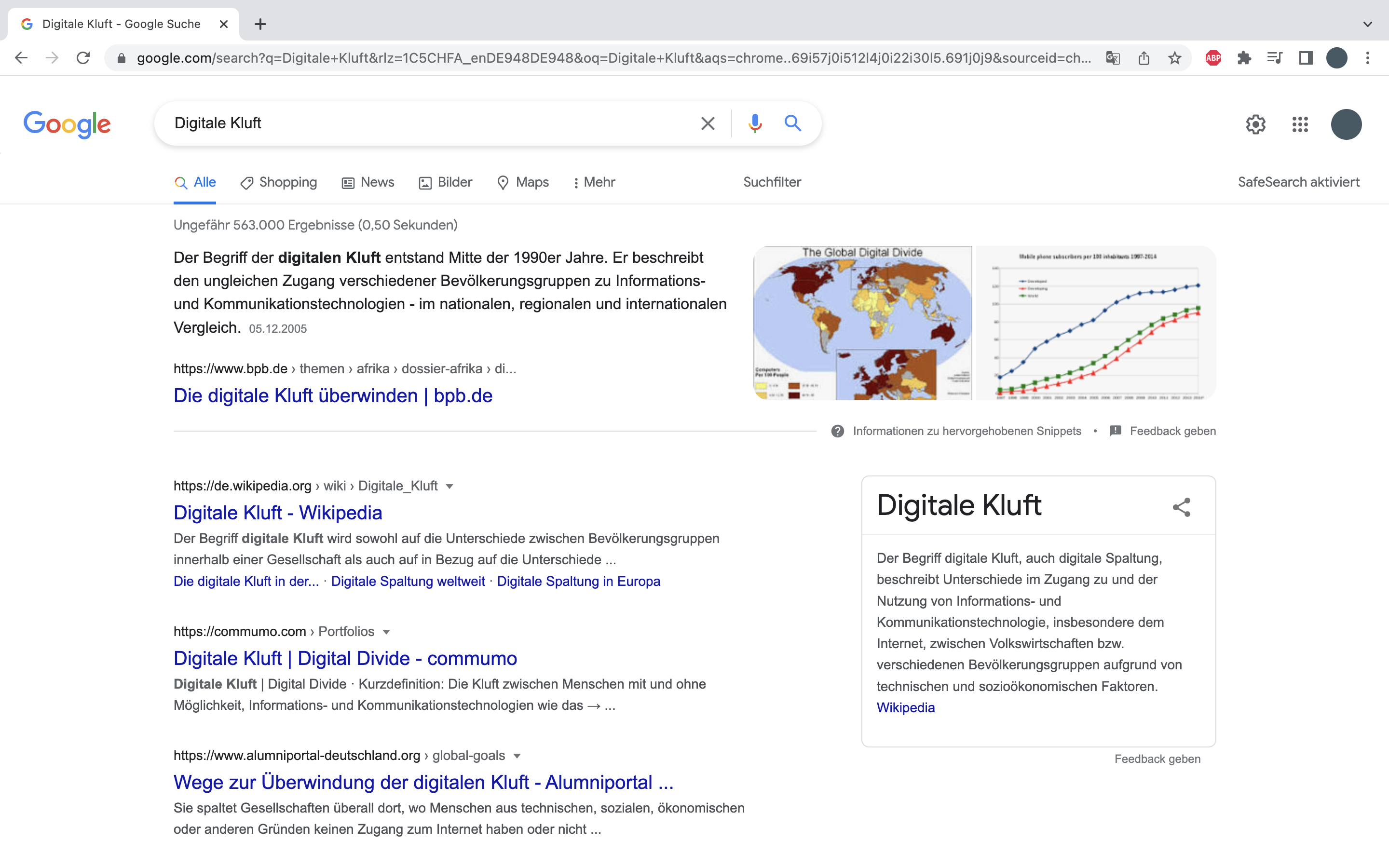Switch to the Maps tab
The width and height of the screenshot is (1389, 868).
point(523,183)
